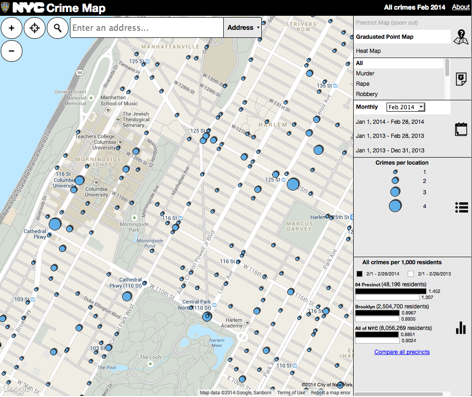Choose Jan 1, 2013 - Dec 31, 2013 range

390,150
